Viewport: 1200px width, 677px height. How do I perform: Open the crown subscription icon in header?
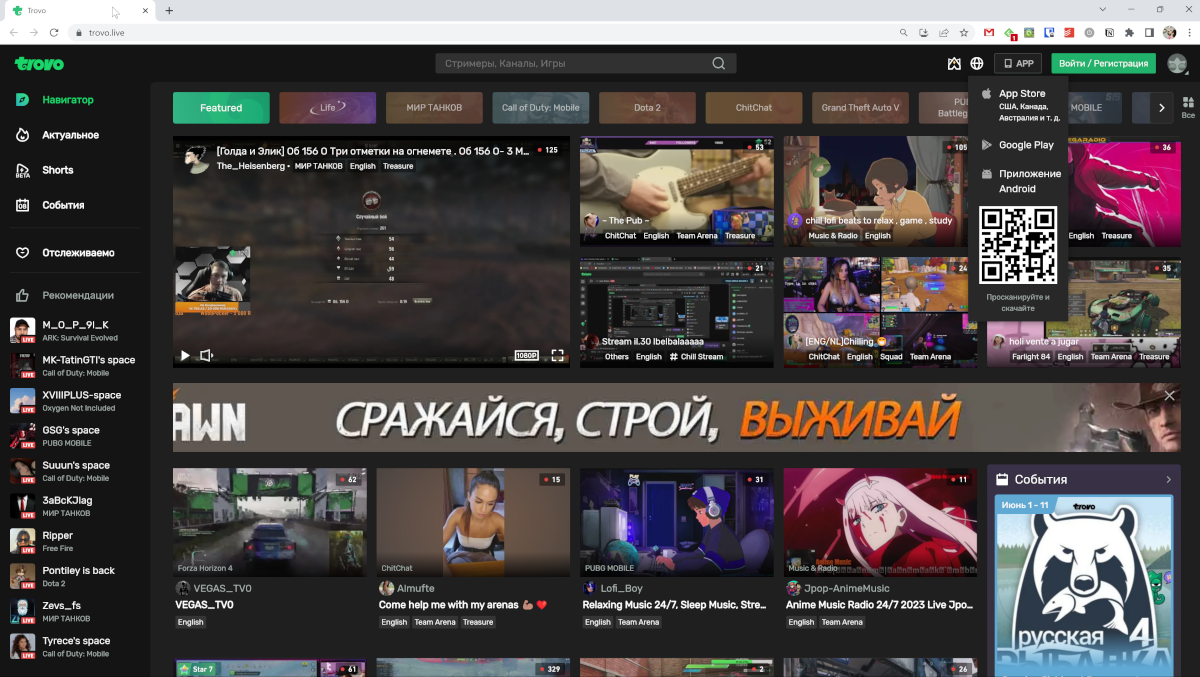(x=954, y=64)
